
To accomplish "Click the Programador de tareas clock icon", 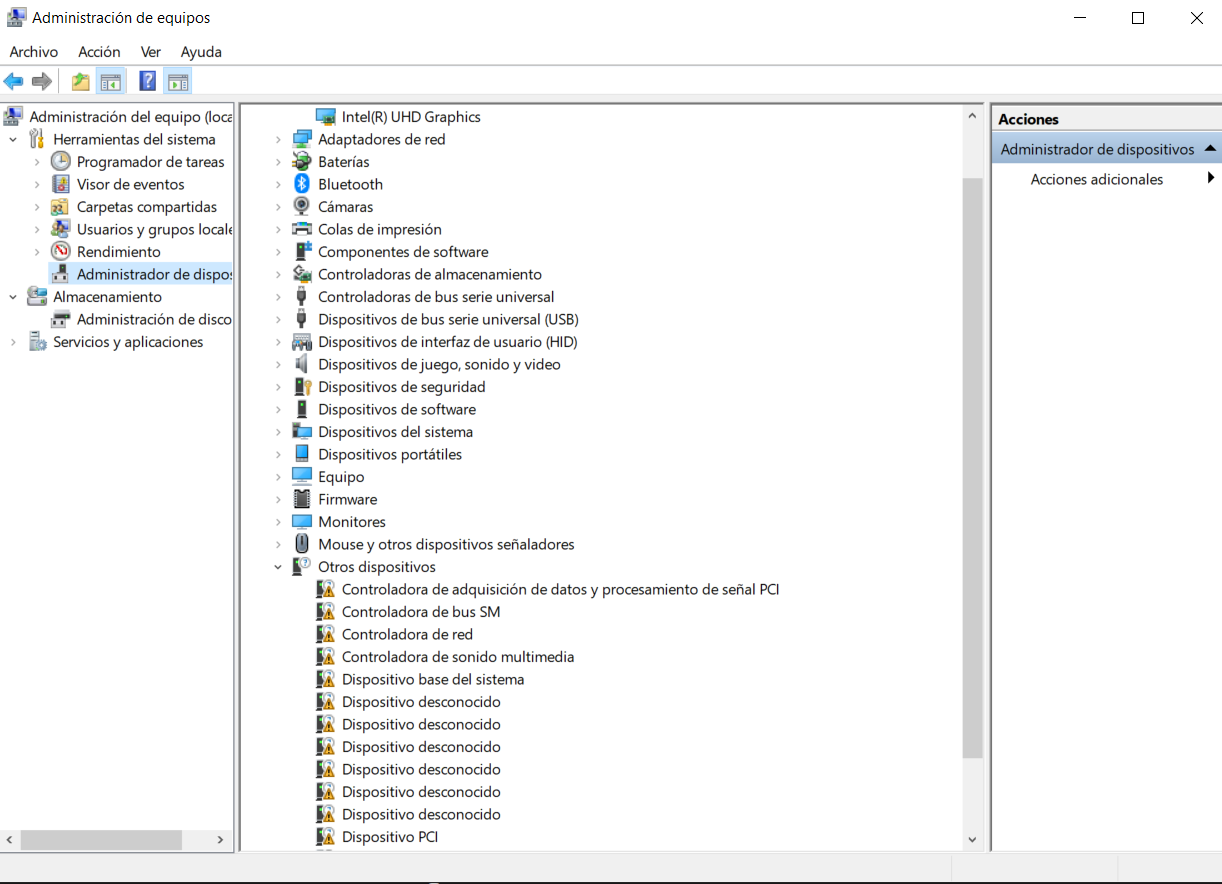I will 61,161.
